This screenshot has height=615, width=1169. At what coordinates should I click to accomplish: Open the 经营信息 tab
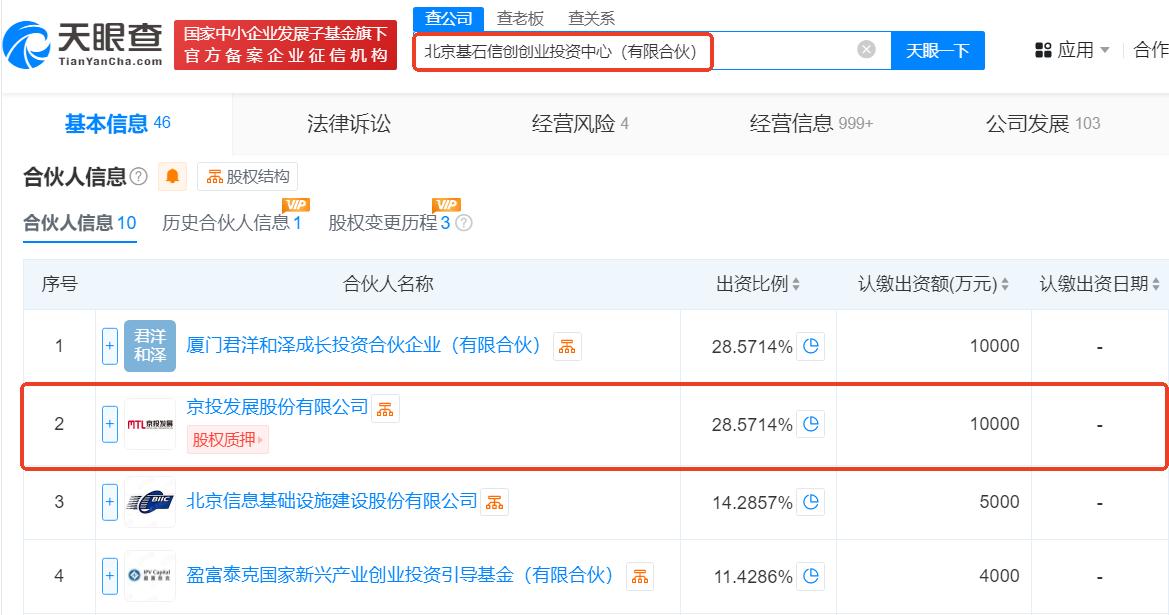coord(811,124)
